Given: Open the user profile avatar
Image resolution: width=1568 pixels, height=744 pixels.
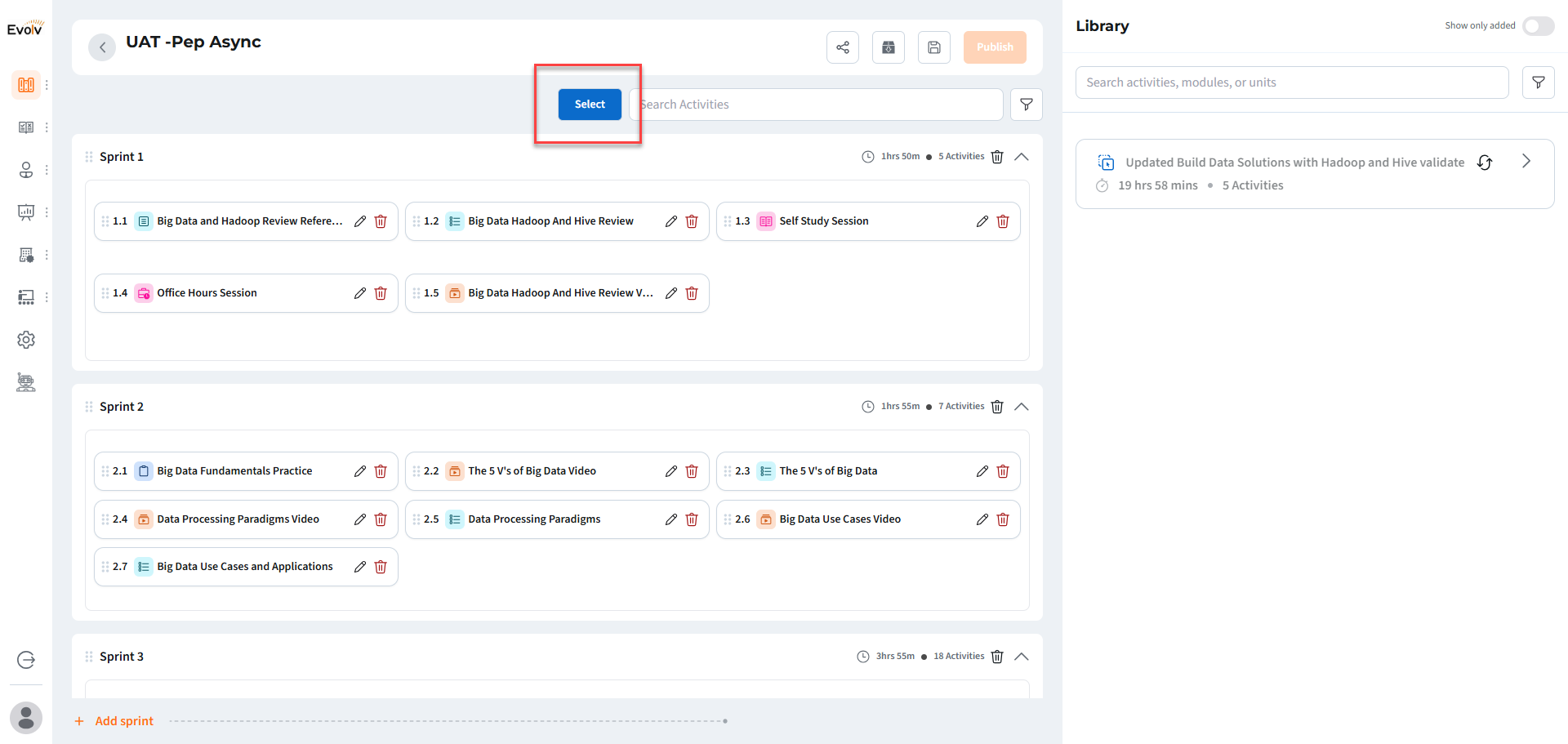Looking at the screenshot, I should tap(26, 719).
